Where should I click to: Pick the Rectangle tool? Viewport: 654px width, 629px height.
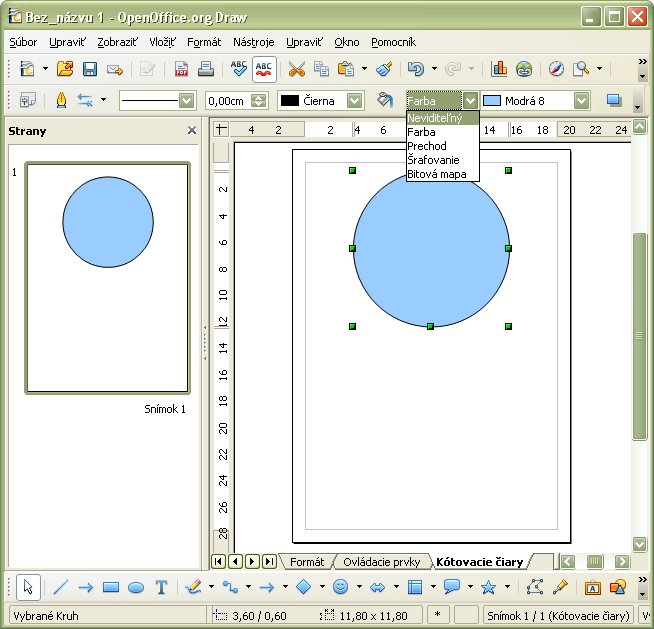111,587
